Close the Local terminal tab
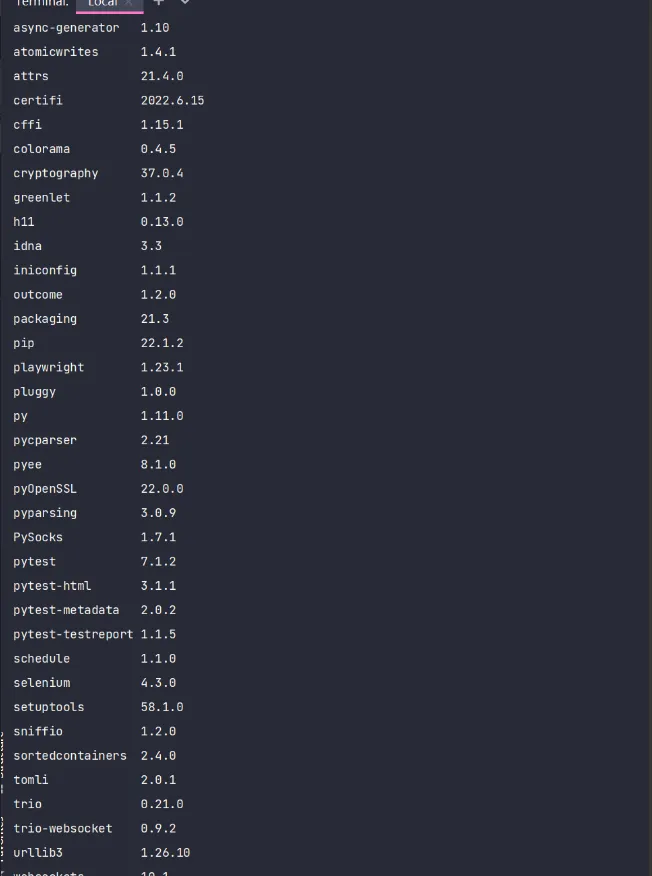 click(x=130, y=3)
